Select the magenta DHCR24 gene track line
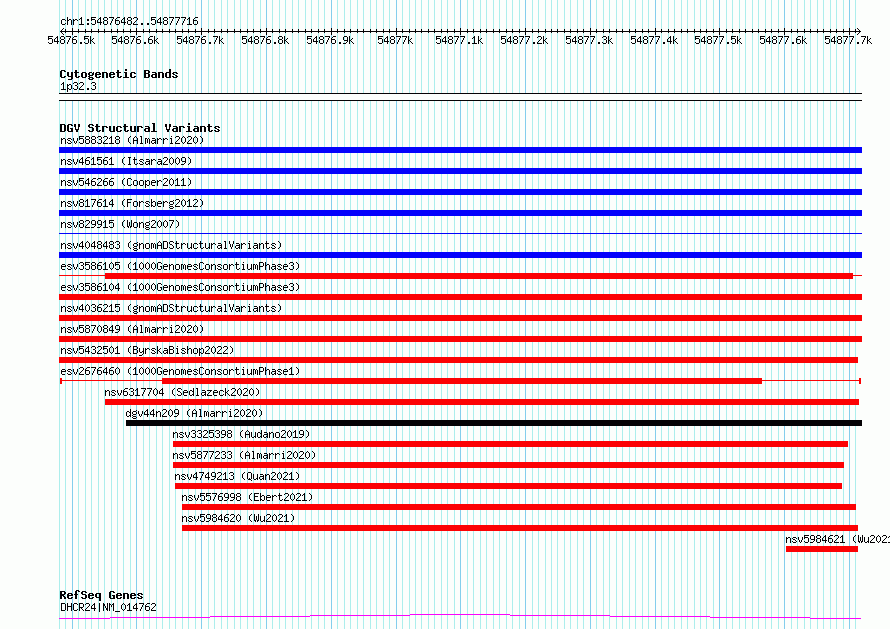This screenshot has width=890, height=629. (x=460, y=617)
